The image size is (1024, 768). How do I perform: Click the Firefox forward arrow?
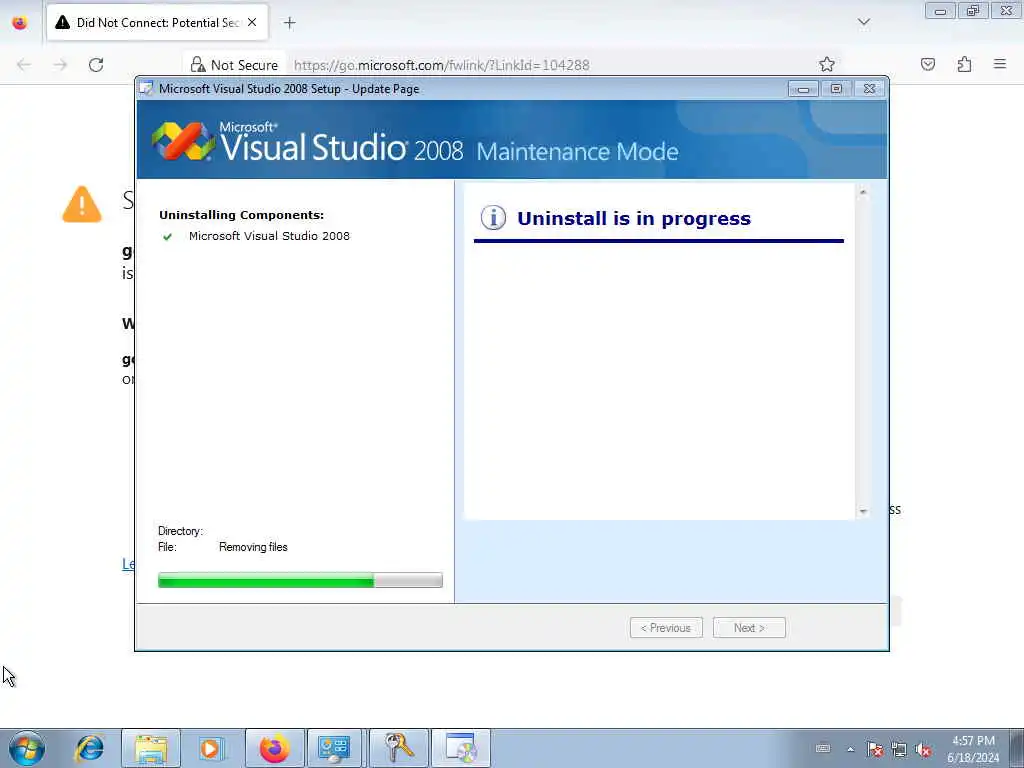(60, 65)
